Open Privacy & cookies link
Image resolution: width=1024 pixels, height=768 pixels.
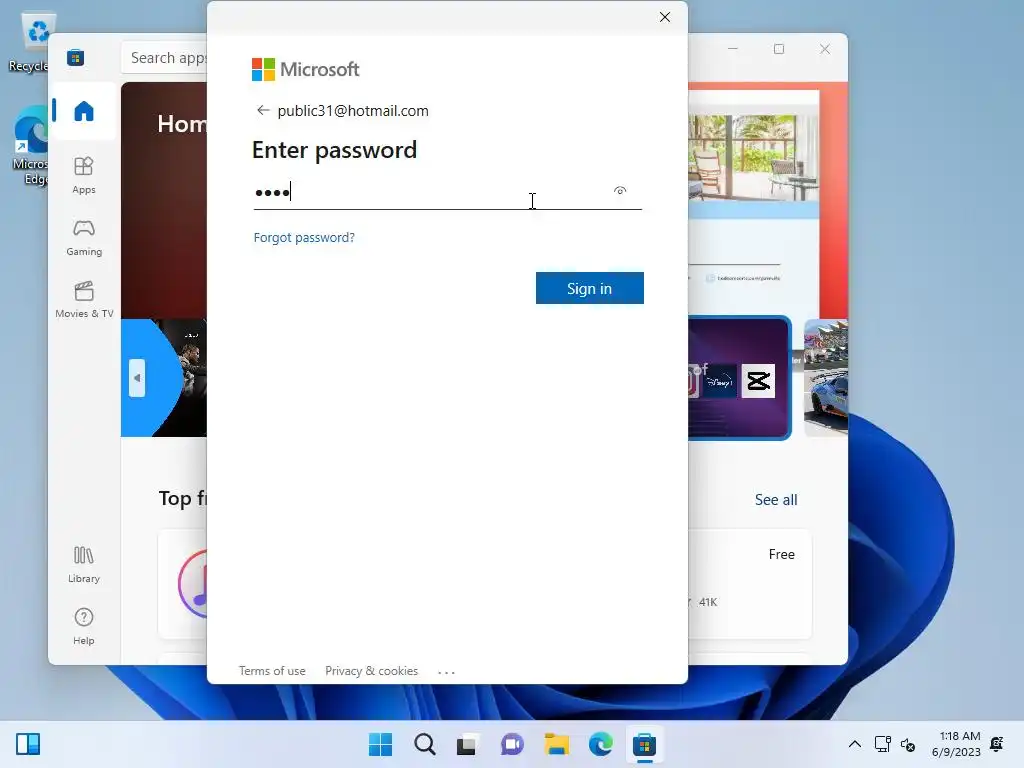(x=371, y=671)
